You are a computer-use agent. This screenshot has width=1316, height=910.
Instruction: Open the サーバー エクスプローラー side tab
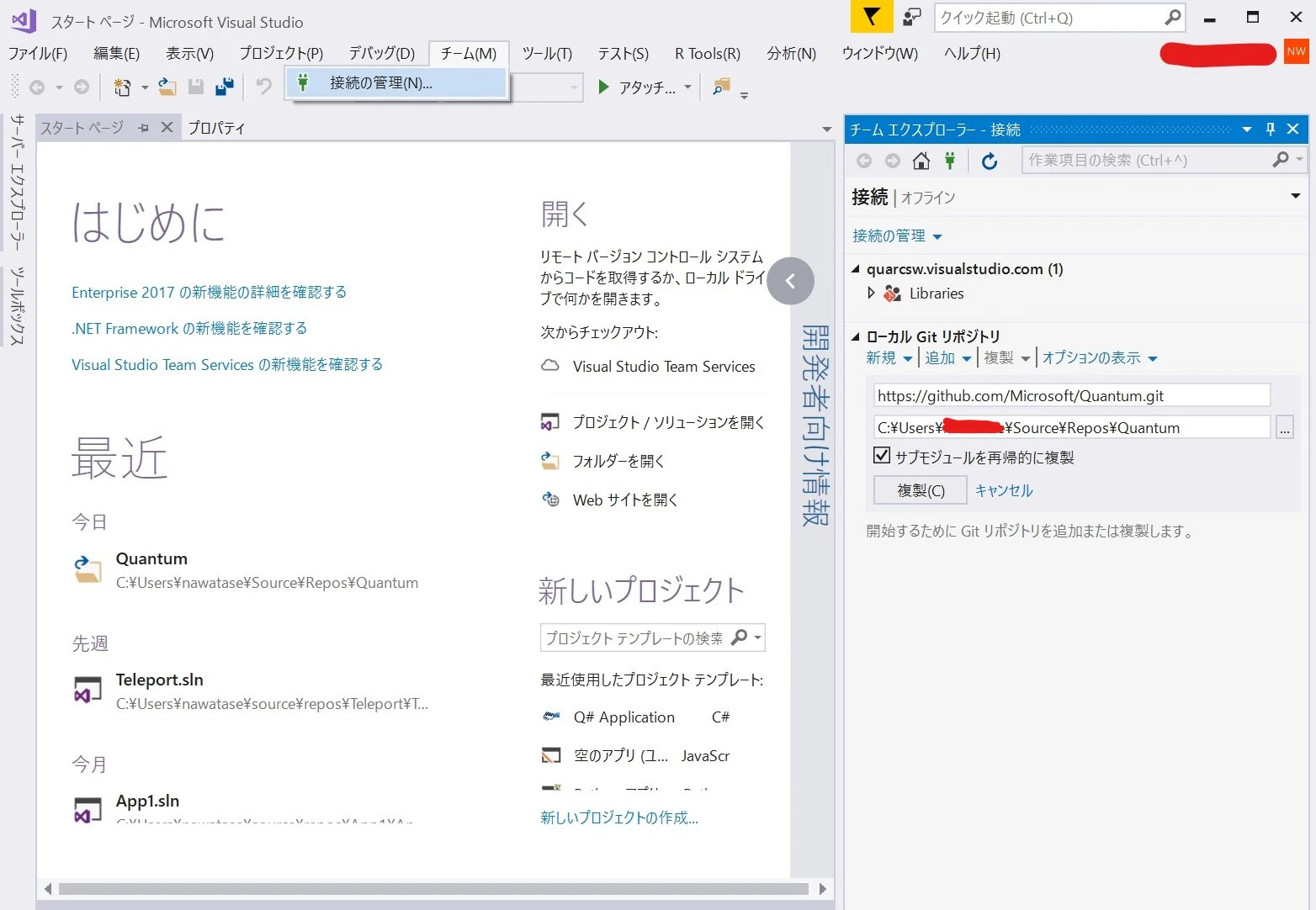click(17, 182)
